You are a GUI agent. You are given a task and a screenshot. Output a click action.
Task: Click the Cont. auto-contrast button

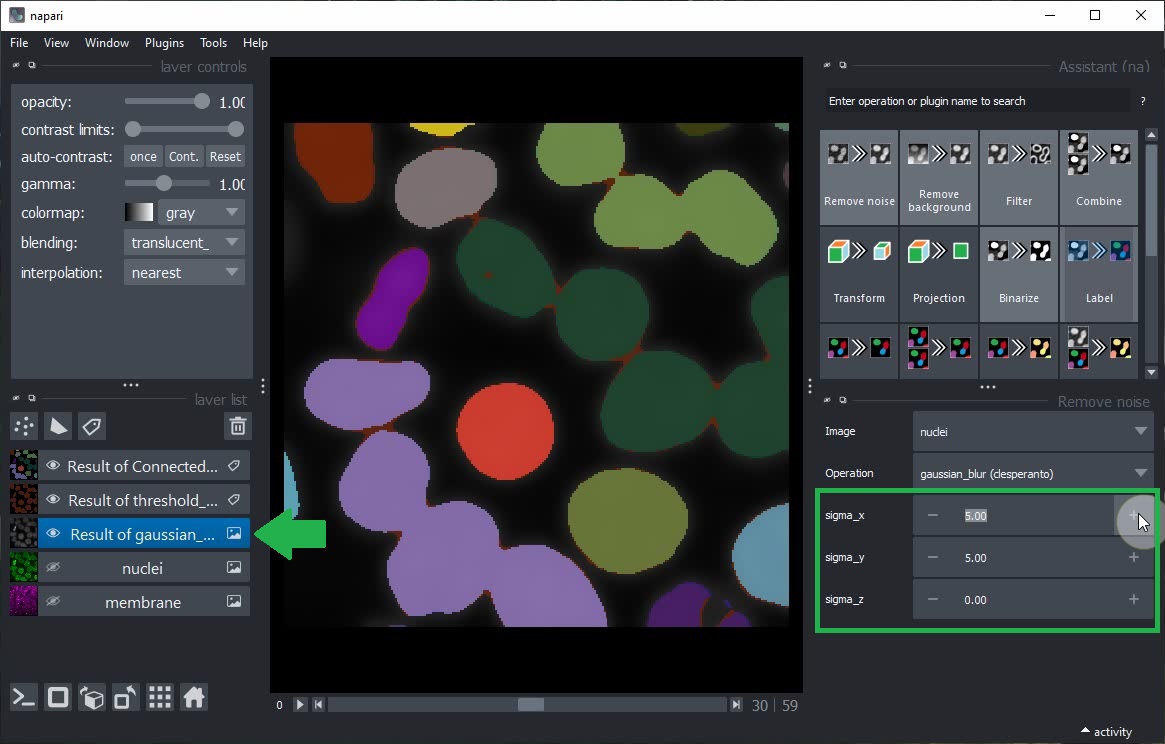tap(183, 156)
